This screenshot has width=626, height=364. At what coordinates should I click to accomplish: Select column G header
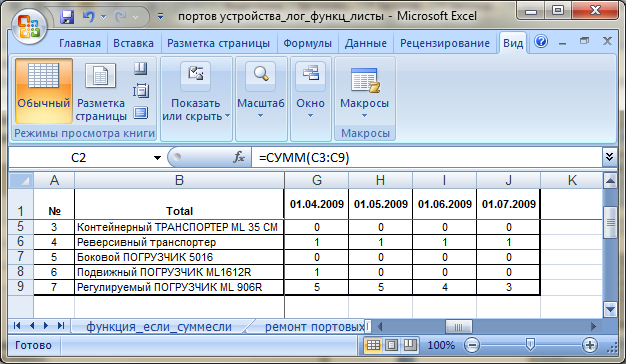click(x=317, y=180)
